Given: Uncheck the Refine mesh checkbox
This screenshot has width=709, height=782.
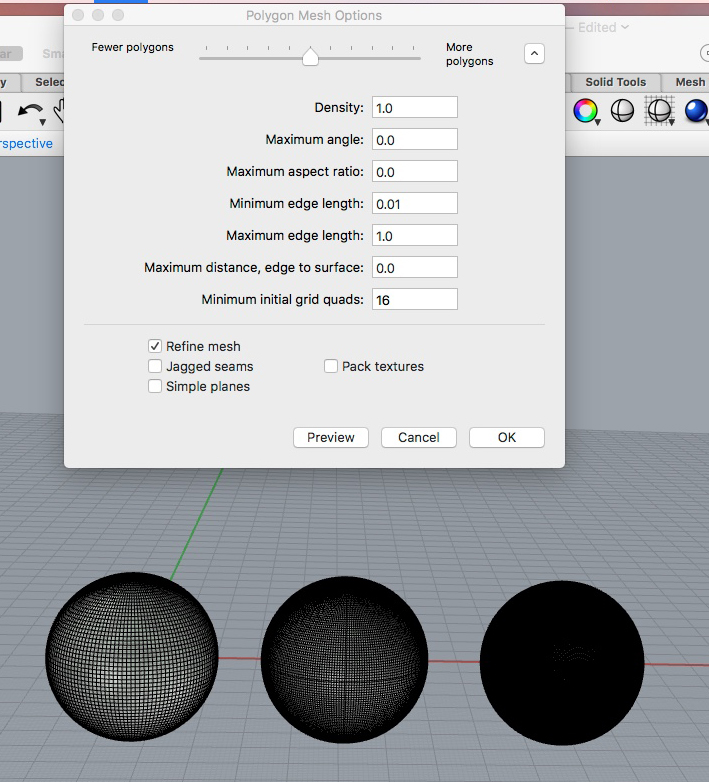Looking at the screenshot, I should (155, 346).
